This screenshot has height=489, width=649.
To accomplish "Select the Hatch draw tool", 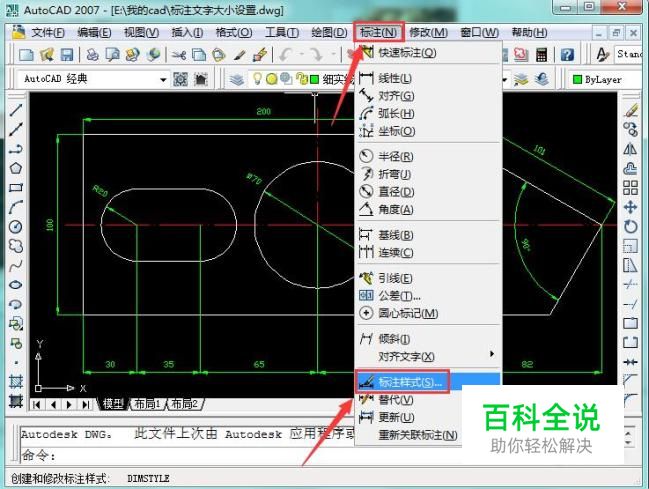I will coord(16,381).
